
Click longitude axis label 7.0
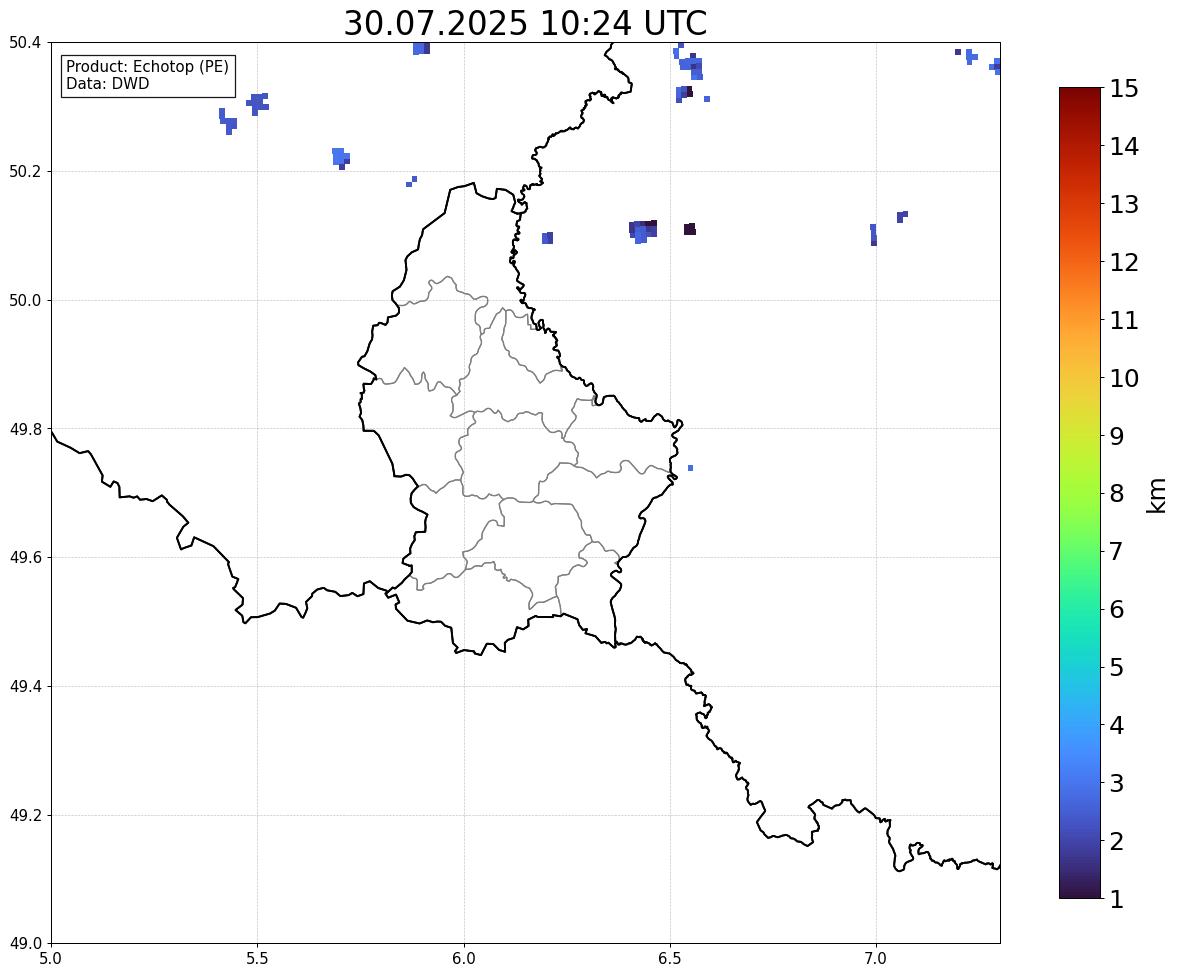(x=876, y=959)
